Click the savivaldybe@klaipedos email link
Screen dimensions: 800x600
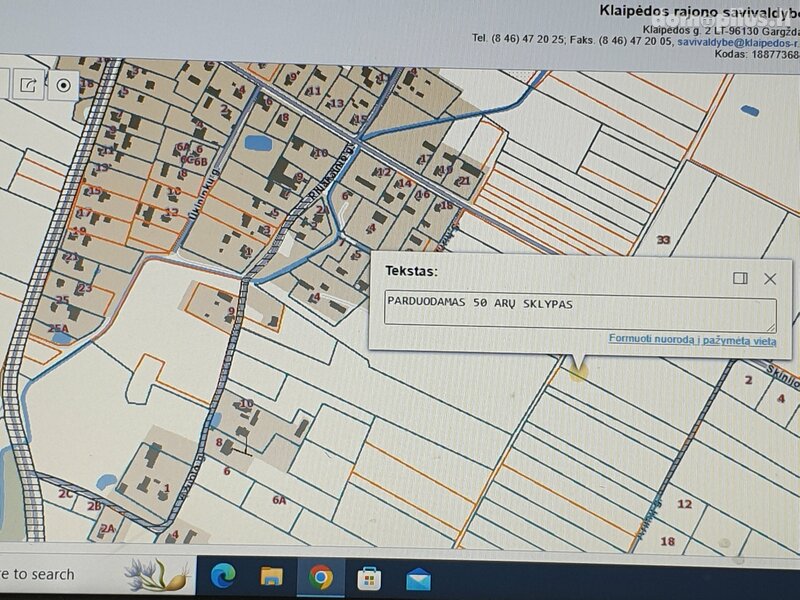(x=738, y=43)
